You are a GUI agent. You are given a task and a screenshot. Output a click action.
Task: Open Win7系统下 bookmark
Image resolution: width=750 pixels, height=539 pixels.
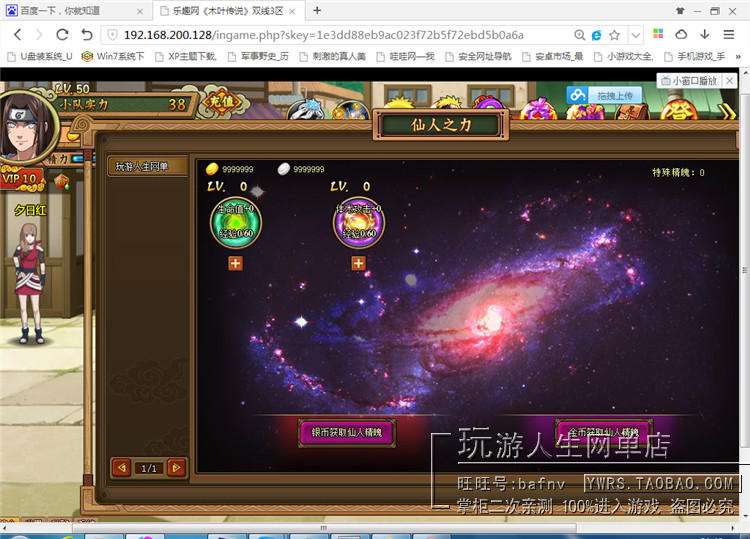pyautogui.click(x=113, y=56)
